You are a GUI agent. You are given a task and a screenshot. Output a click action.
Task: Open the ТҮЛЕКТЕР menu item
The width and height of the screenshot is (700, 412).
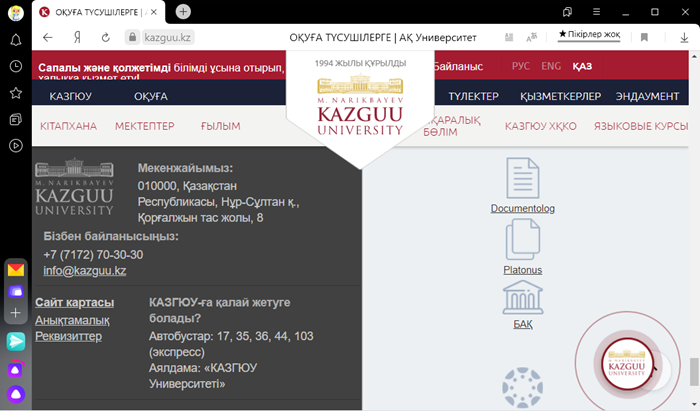pyautogui.click(x=473, y=96)
